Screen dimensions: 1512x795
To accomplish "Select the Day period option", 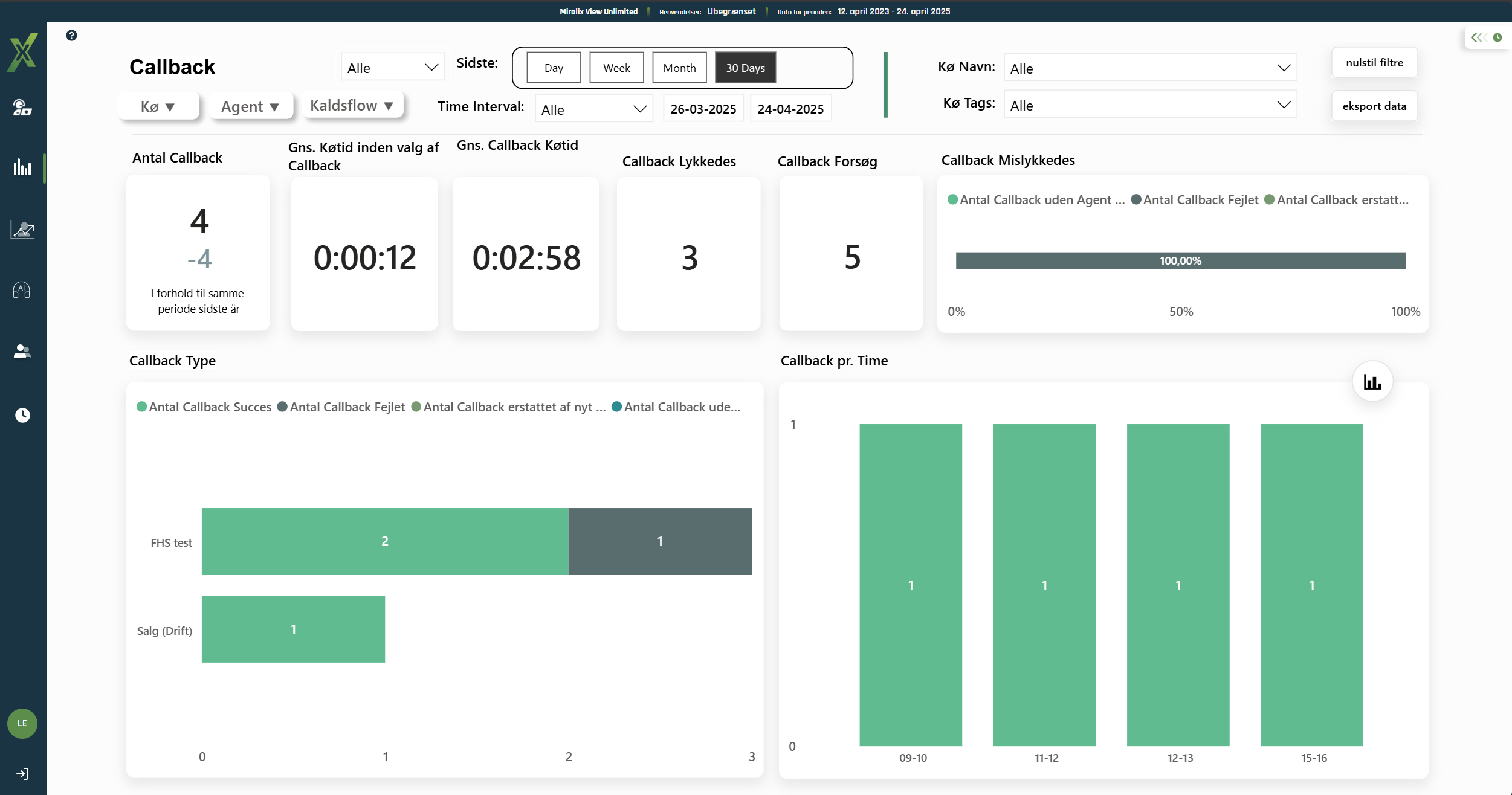I will pyautogui.click(x=554, y=68).
